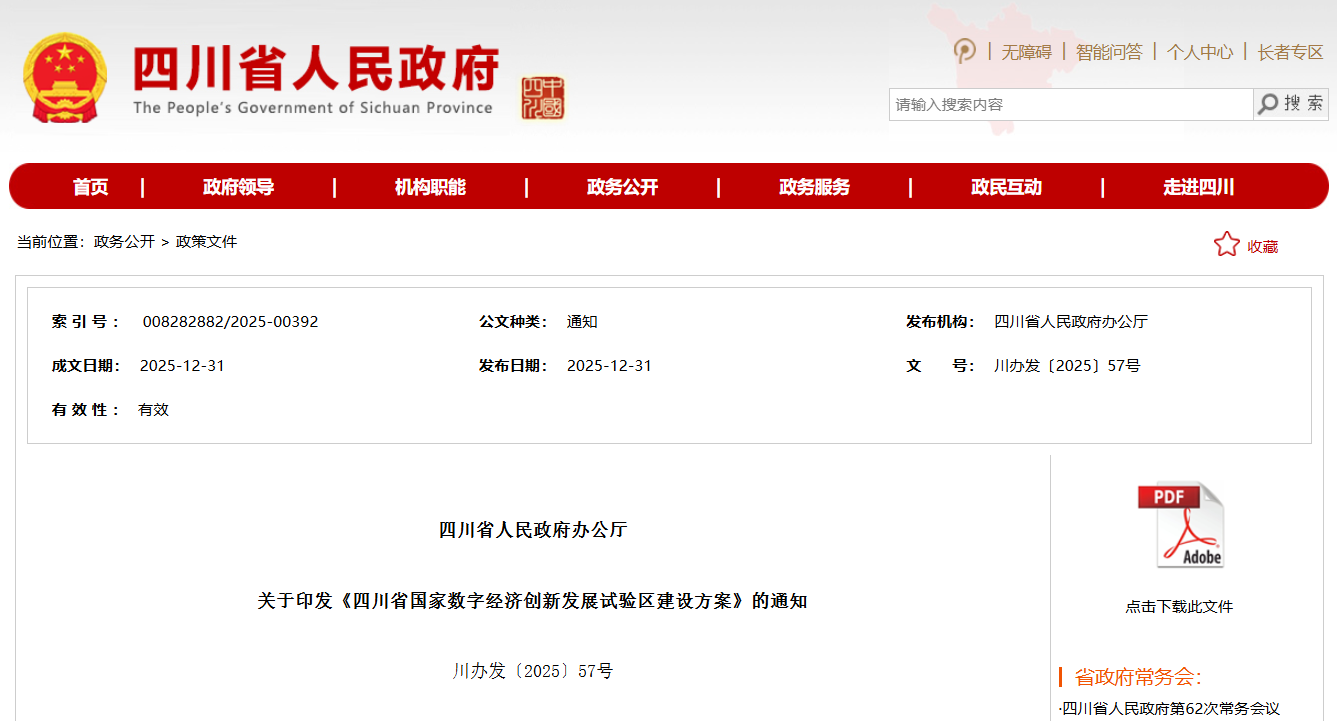Select the 首页 navigation tab

click(90, 187)
